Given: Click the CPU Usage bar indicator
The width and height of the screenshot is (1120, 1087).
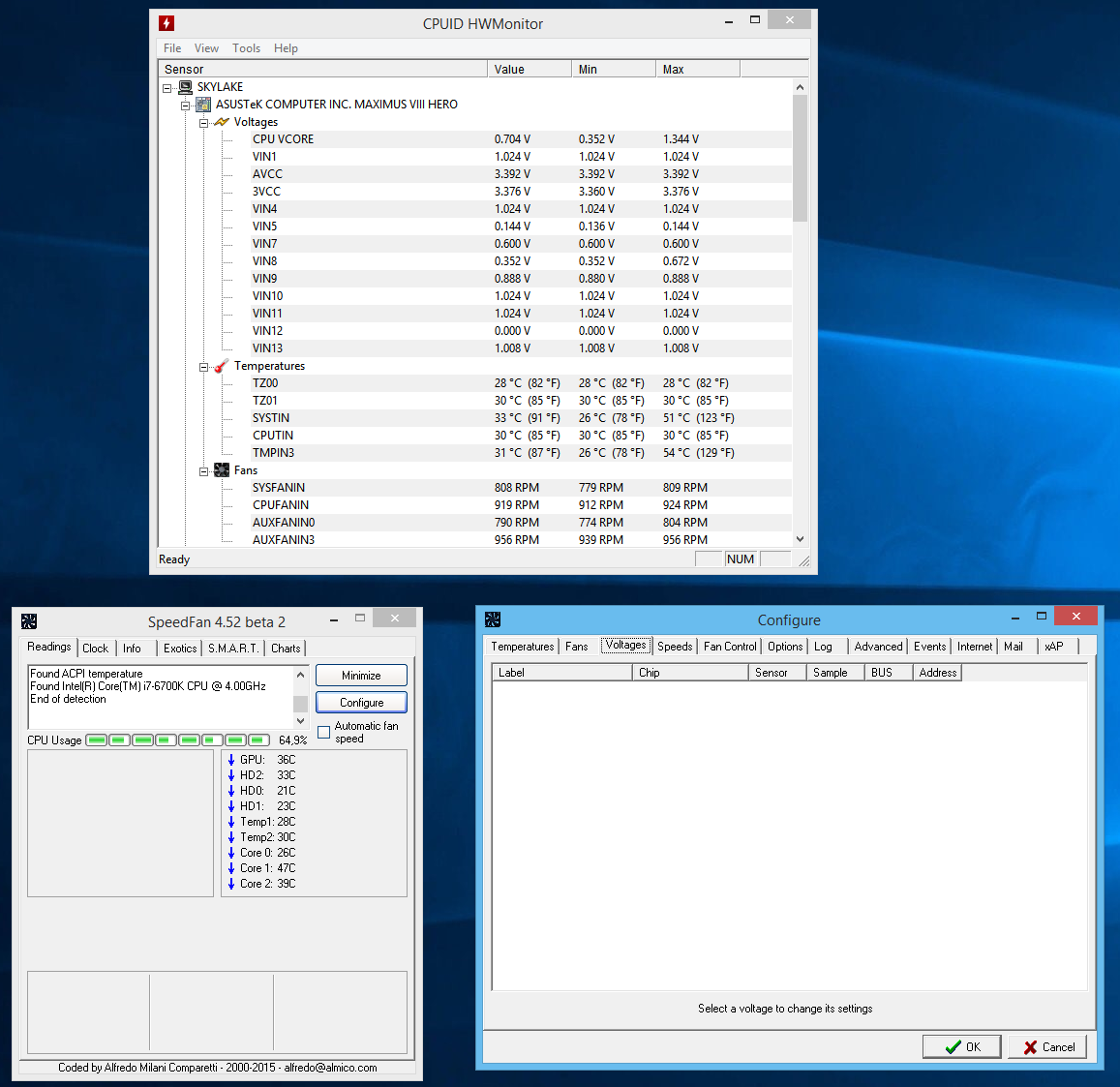Looking at the screenshot, I should tap(178, 740).
